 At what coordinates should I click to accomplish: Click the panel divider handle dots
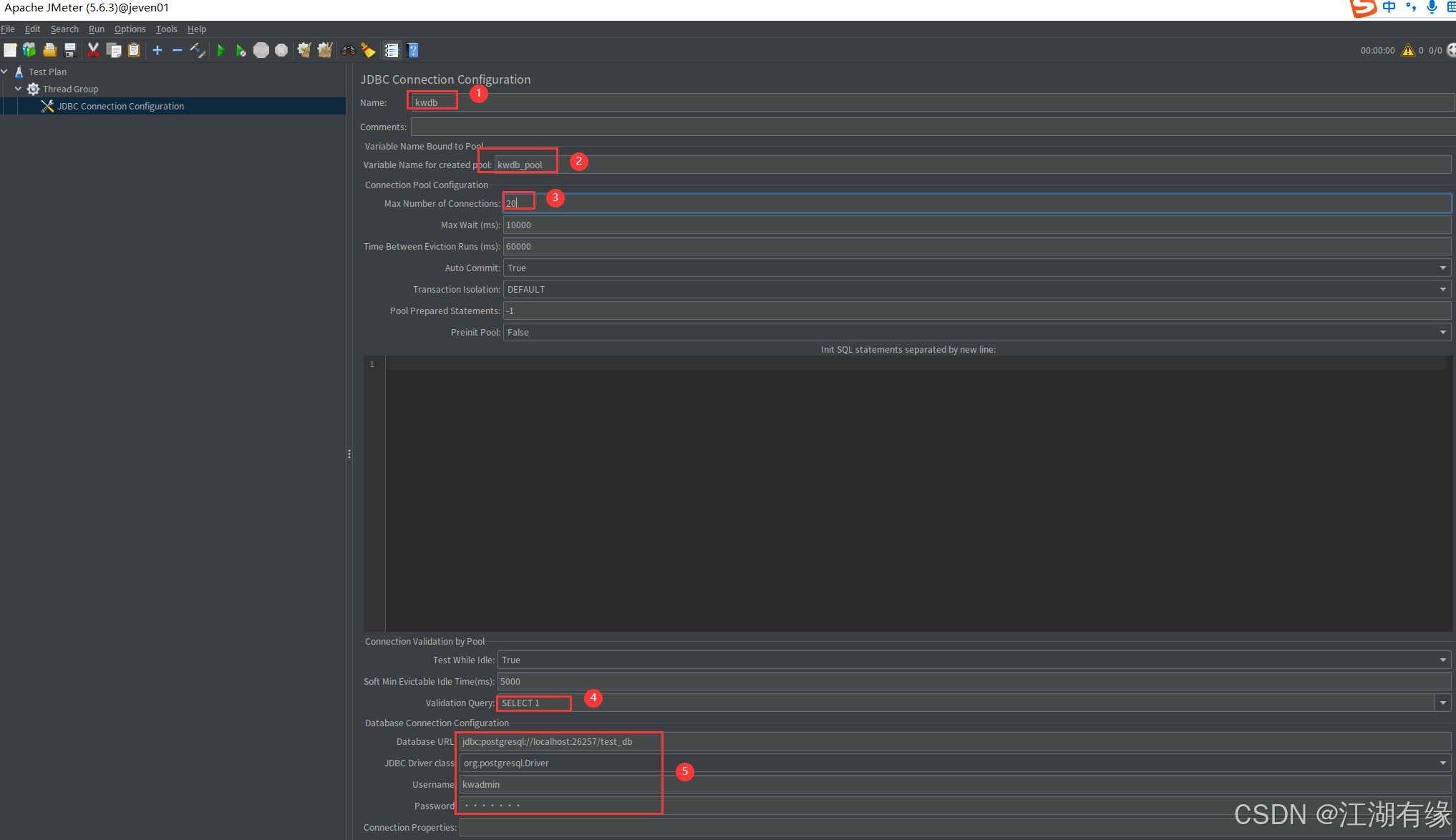349,454
